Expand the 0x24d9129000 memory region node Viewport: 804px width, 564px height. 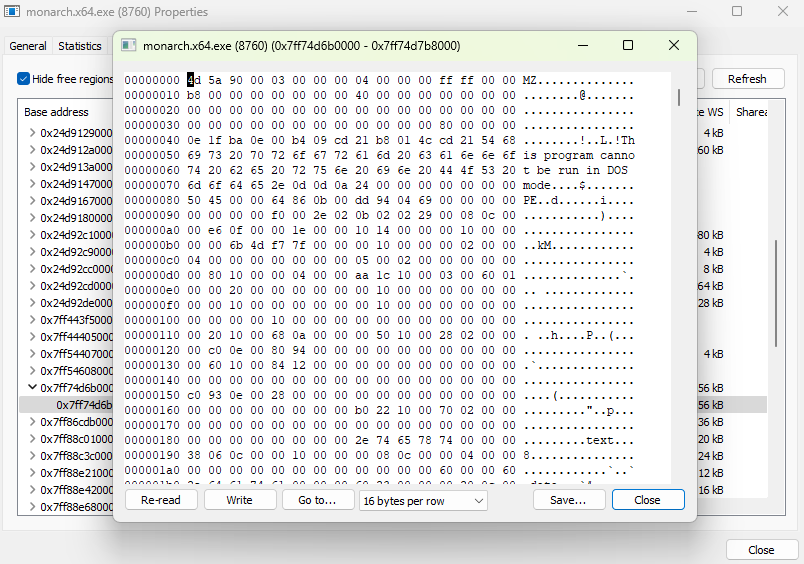(32, 132)
